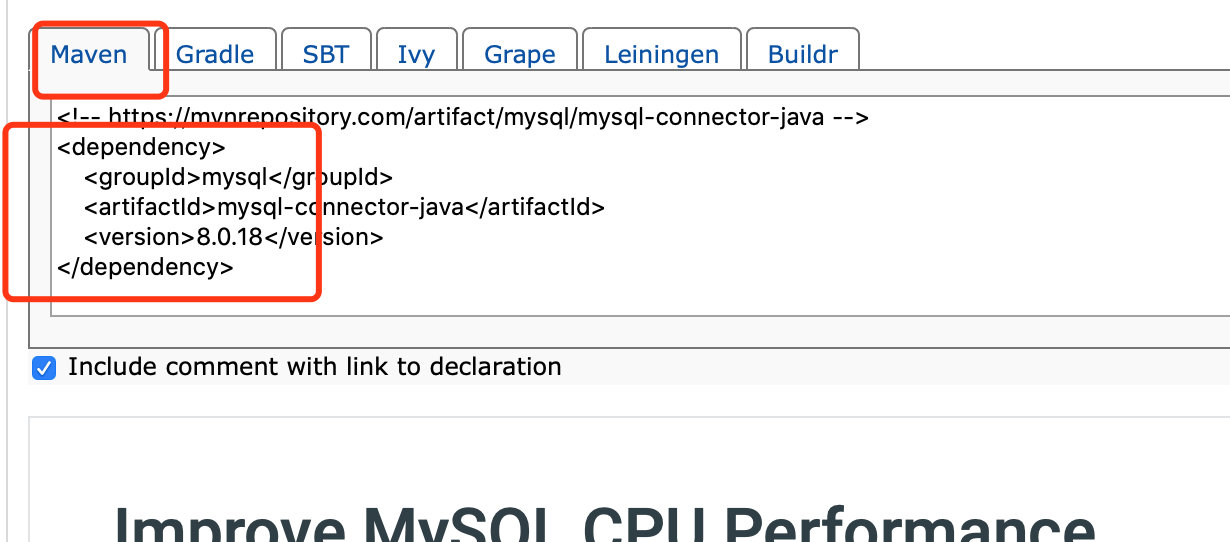This screenshot has height=542, width=1230.
Task: Switch to the Maven tab
Action: [89, 53]
